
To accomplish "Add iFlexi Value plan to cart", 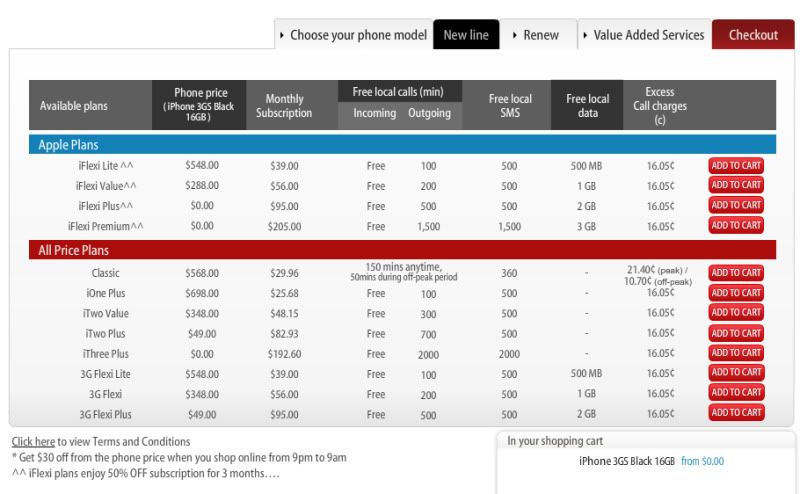I will pos(736,185).
